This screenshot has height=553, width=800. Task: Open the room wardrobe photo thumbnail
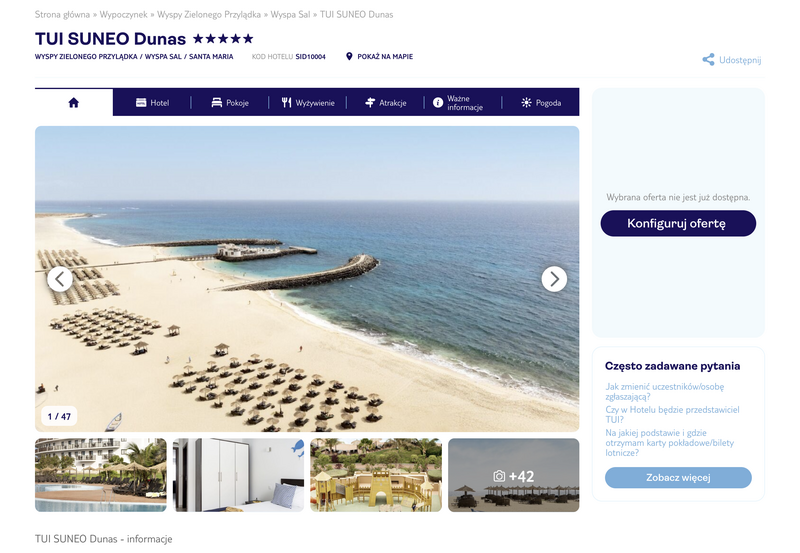[238, 475]
